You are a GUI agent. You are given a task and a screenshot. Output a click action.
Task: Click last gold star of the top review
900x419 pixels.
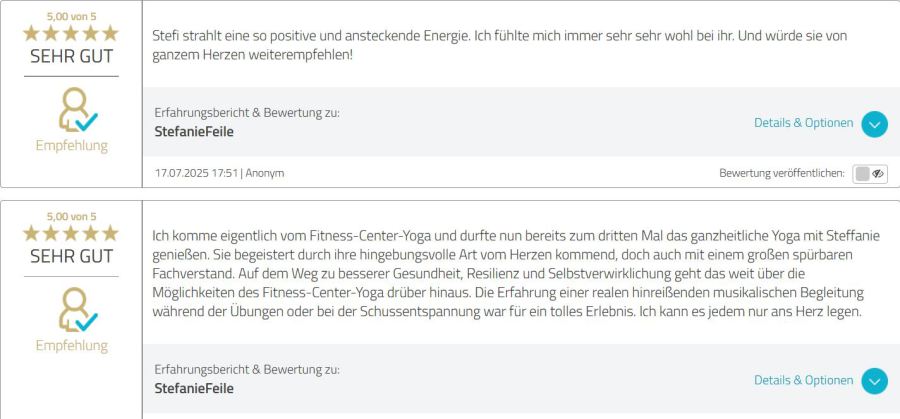click(x=111, y=32)
